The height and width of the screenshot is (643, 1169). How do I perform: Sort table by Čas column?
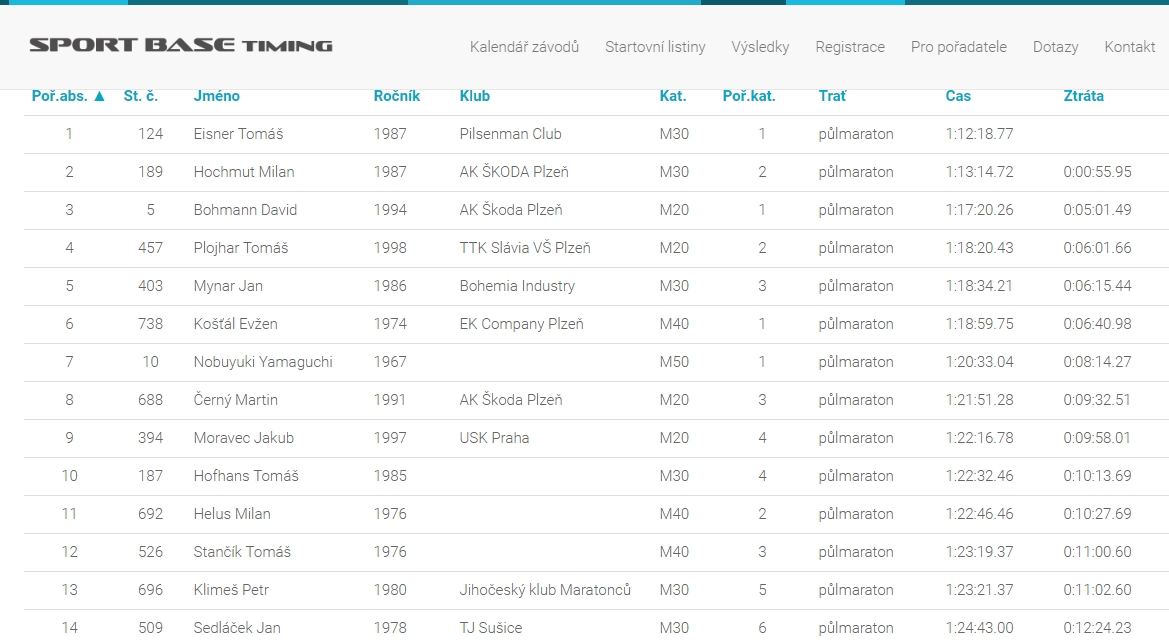click(958, 96)
